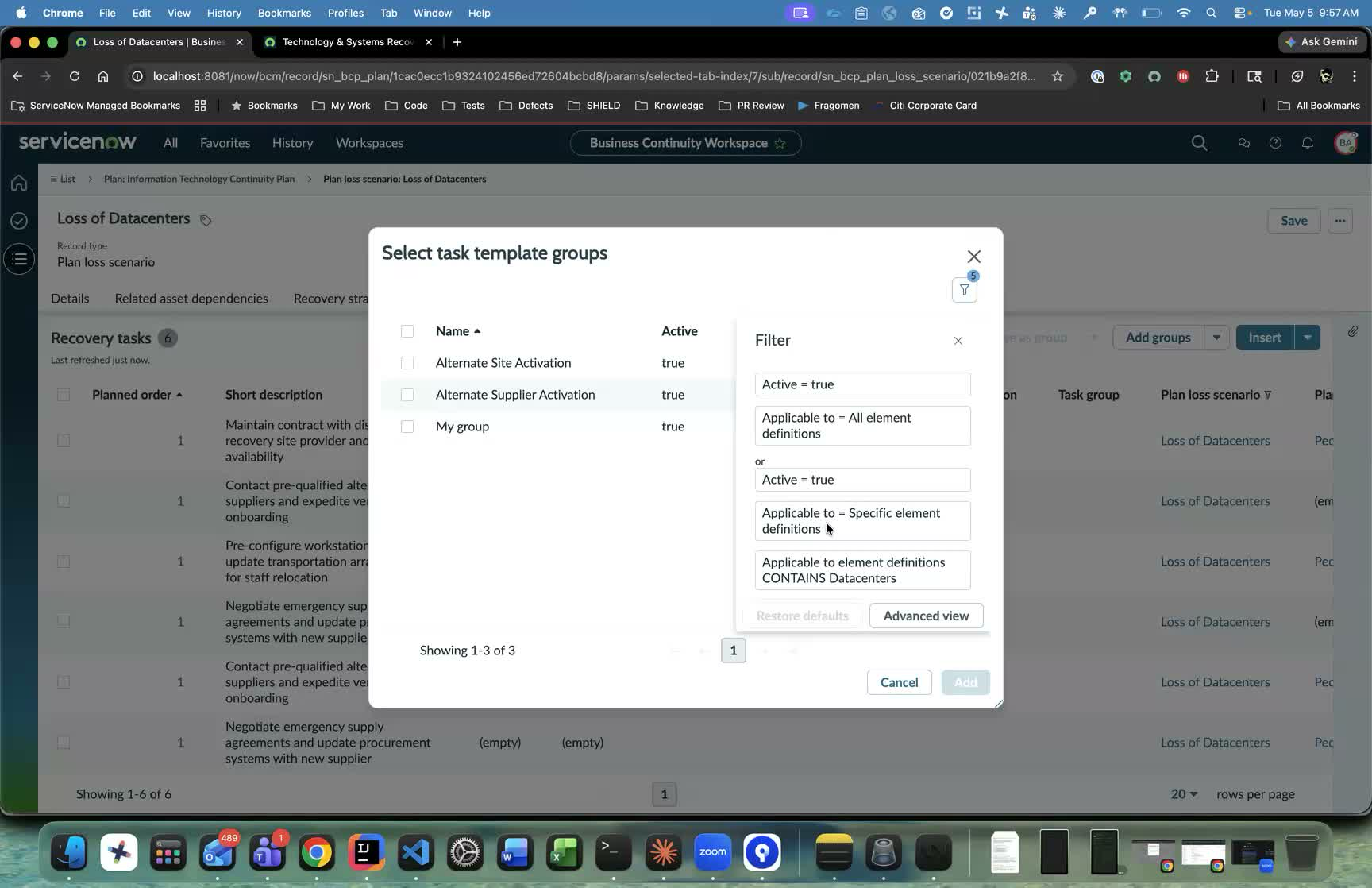Screen dimensions: 1372x888
Task: Click the first Active = true condition
Action: coord(862,384)
